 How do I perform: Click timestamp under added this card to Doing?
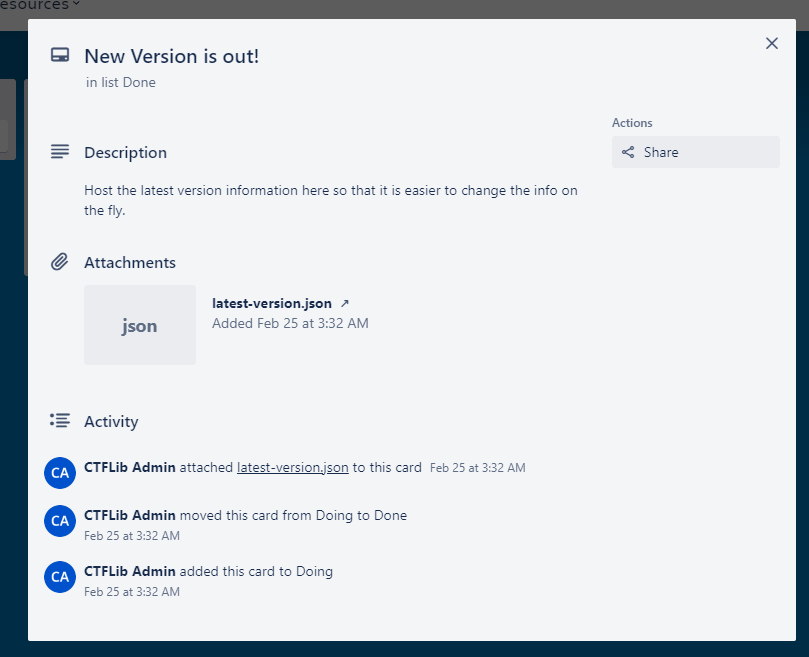tap(132, 592)
